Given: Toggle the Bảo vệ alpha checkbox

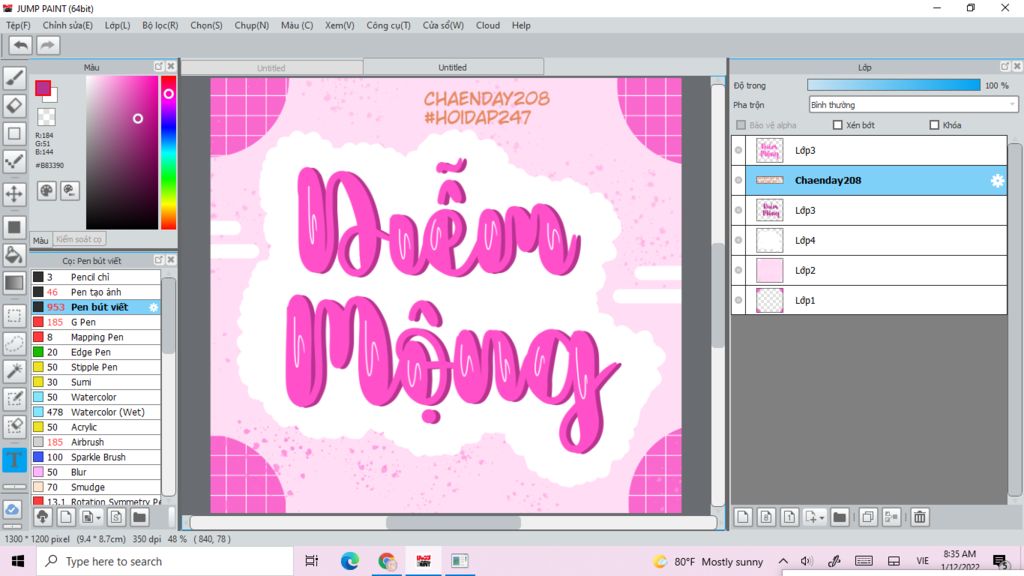Looking at the screenshot, I should click(741, 125).
